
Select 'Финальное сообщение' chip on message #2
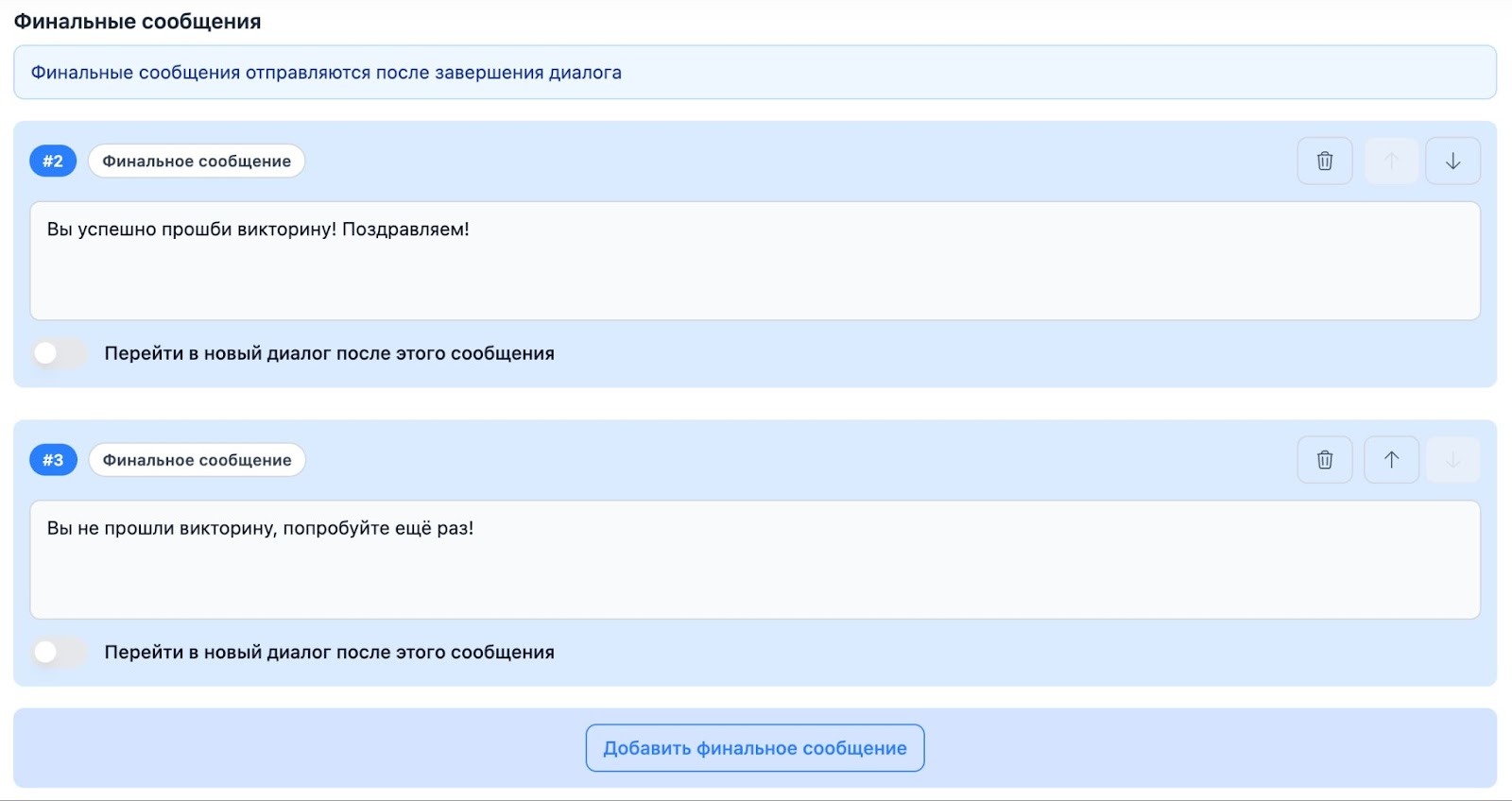pyautogui.click(x=197, y=162)
